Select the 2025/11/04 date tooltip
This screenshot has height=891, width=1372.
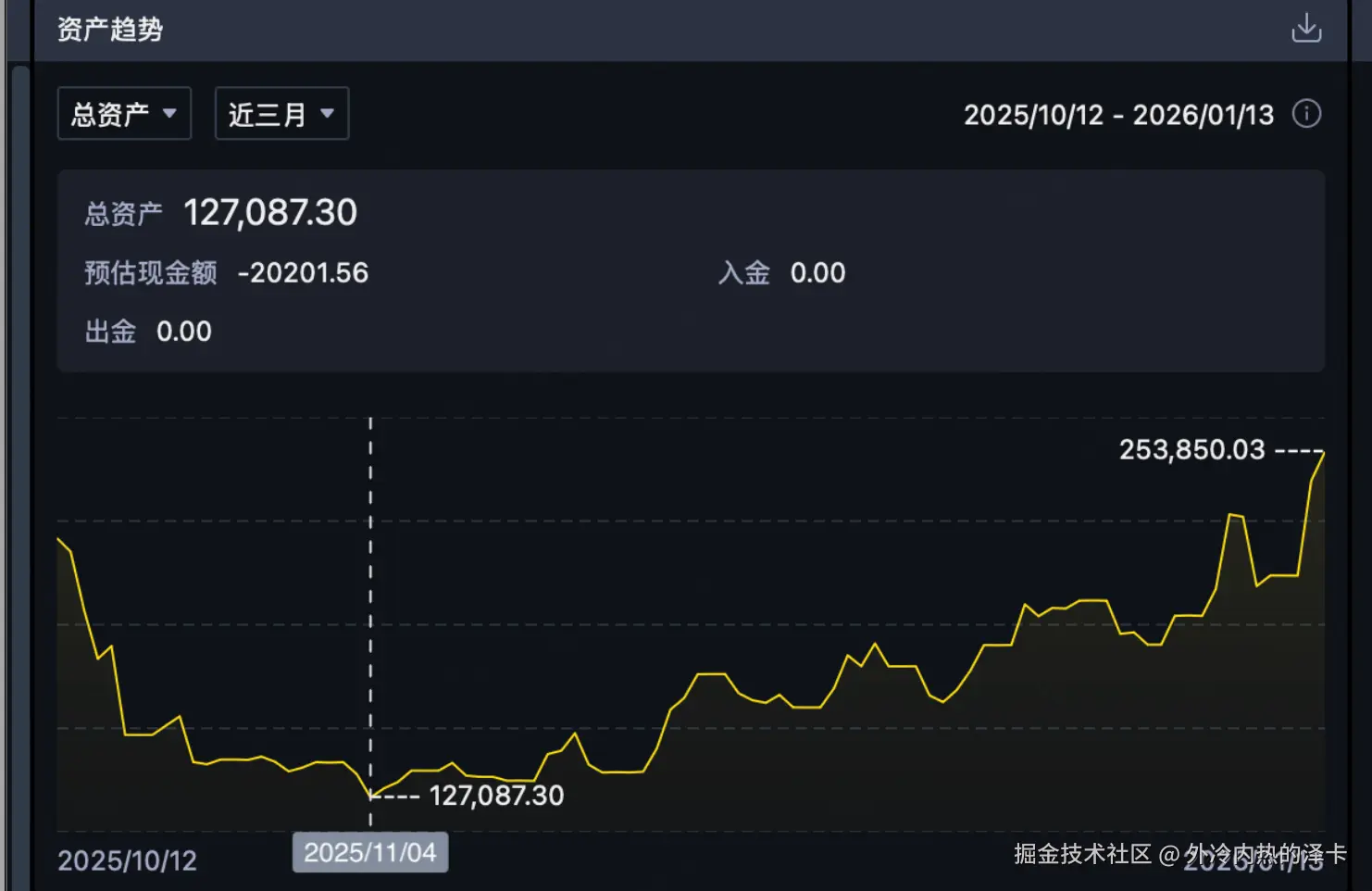pos(369,852)
